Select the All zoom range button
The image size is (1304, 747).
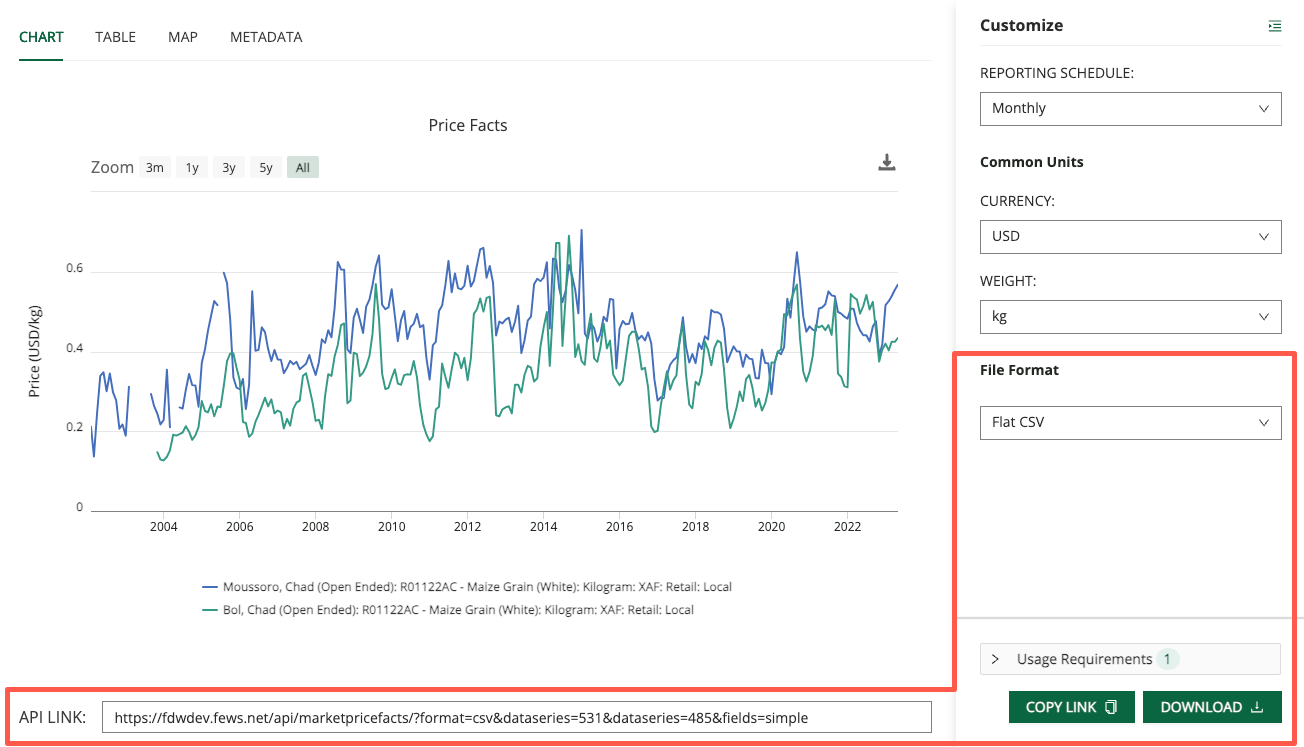pyautogui.click(x=303, y=168)
